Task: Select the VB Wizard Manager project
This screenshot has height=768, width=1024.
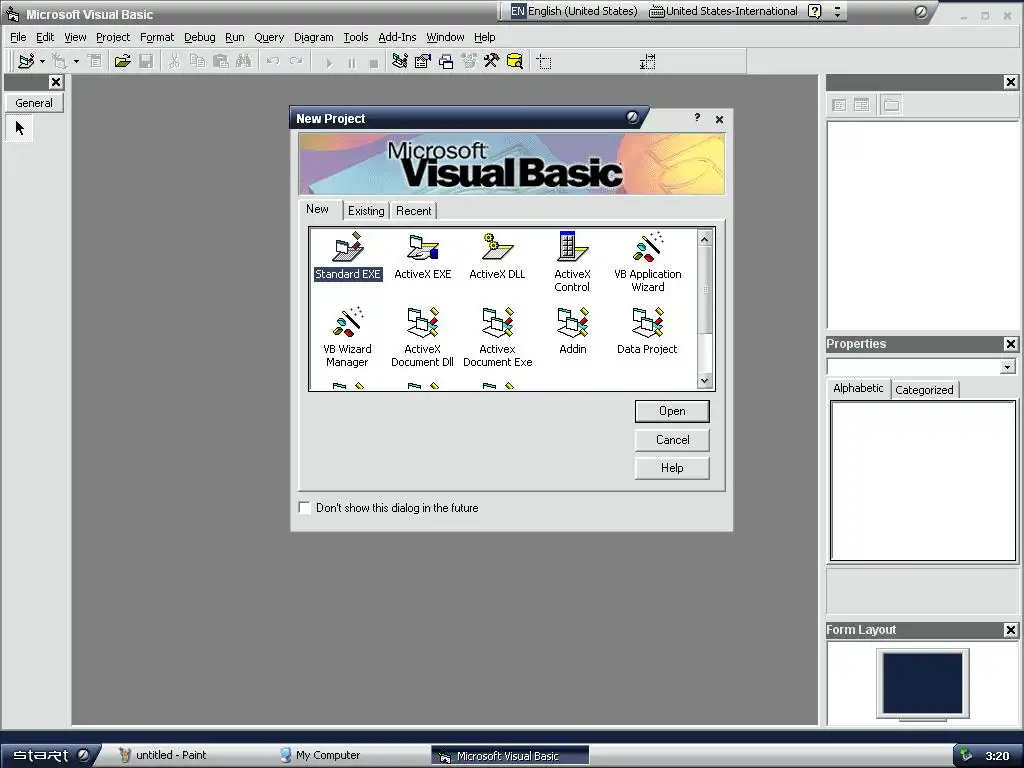Action: (347, 337)
